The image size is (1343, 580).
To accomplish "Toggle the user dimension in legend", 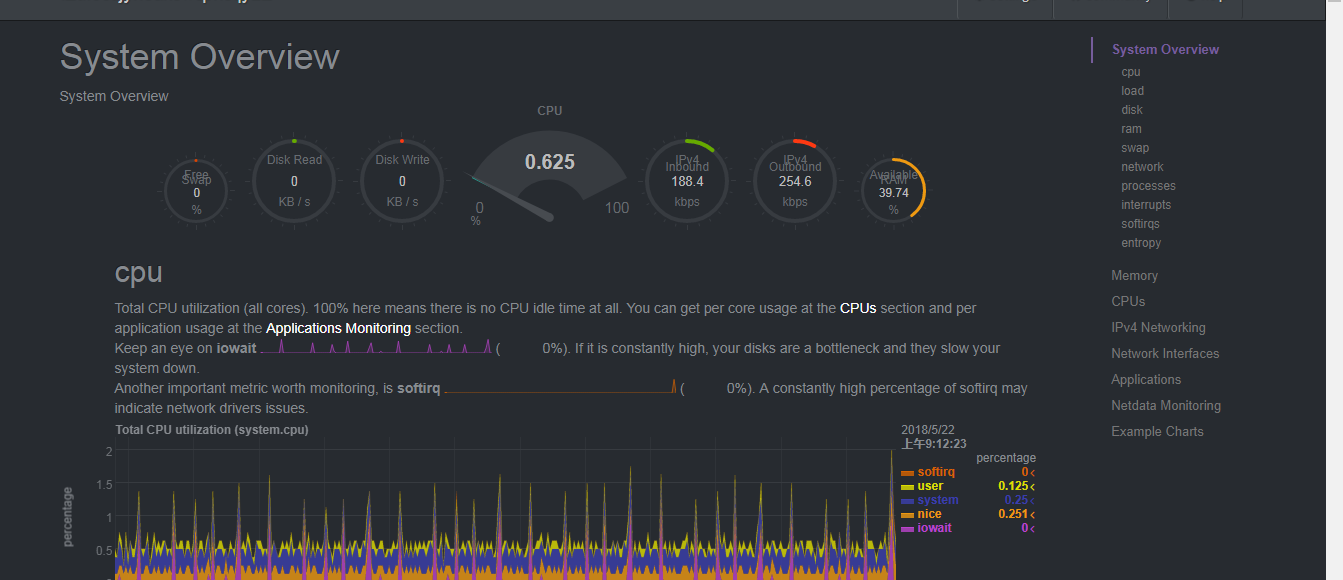I will click(930, 486).
